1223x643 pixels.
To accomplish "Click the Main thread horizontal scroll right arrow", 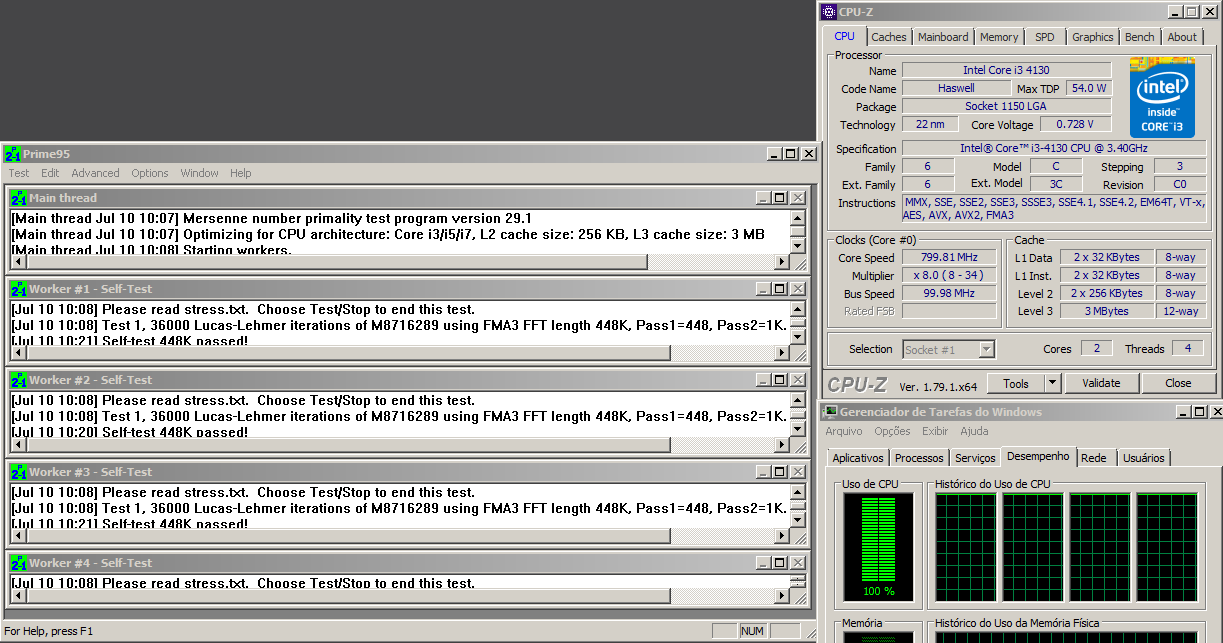I will (x=782, y=263).
